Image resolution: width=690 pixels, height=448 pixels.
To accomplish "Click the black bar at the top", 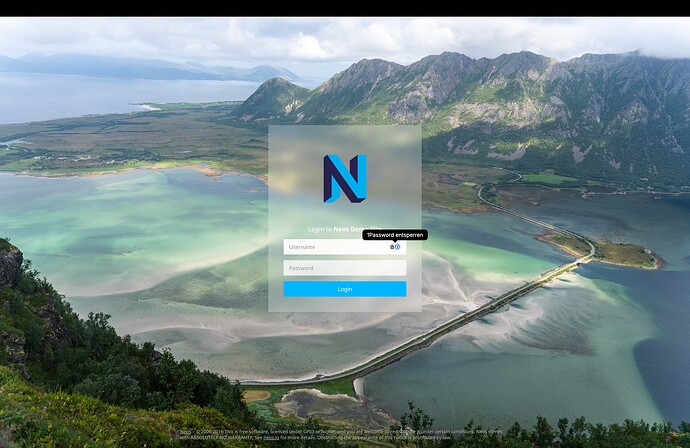I will [x=345, y=7].
